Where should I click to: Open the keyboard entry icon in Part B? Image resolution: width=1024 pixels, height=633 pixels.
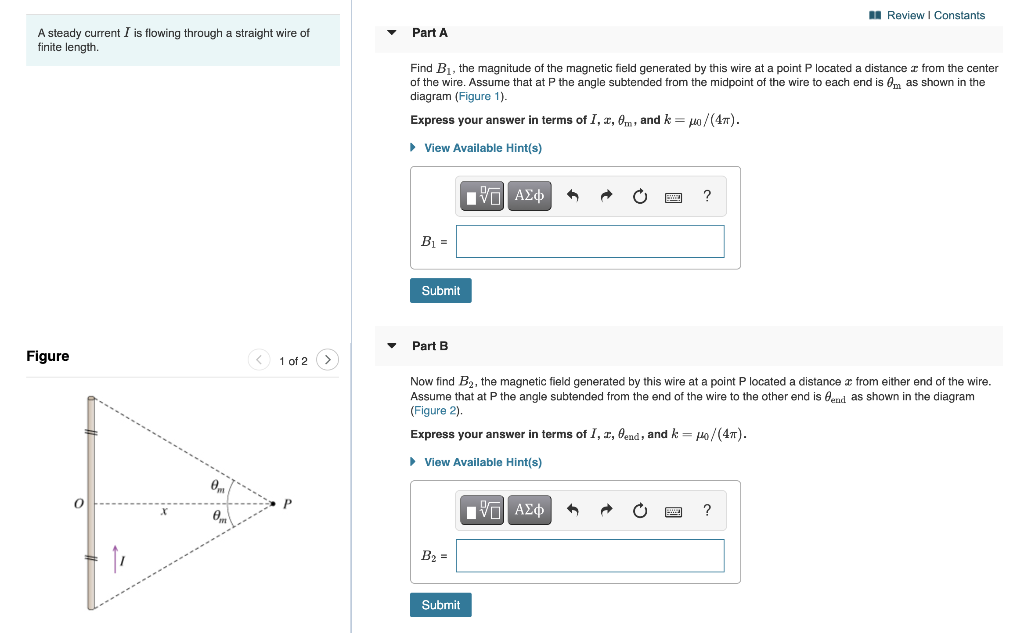pyautogui.click(x=673, y=510)
